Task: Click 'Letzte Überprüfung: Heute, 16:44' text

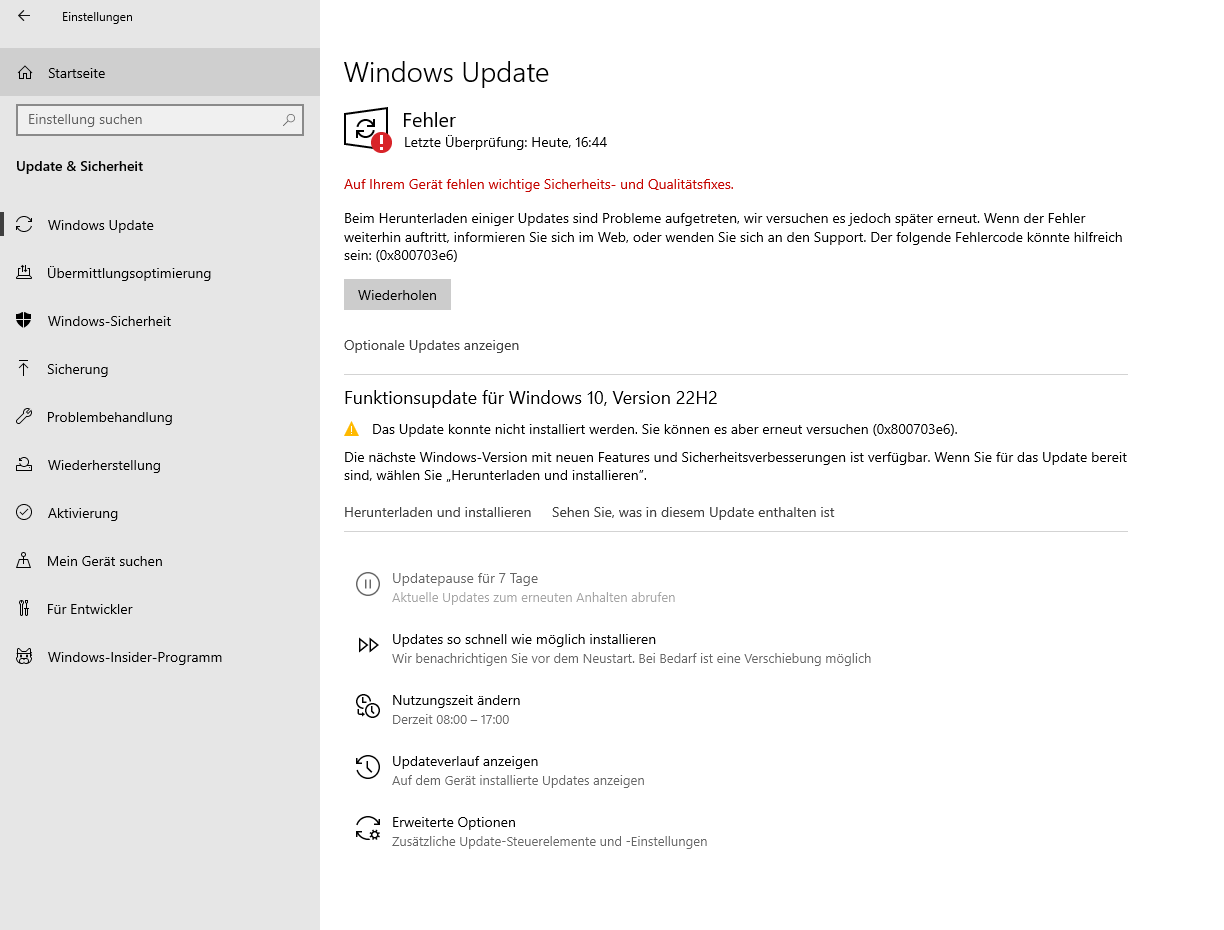Action: [x=505, y=142]
